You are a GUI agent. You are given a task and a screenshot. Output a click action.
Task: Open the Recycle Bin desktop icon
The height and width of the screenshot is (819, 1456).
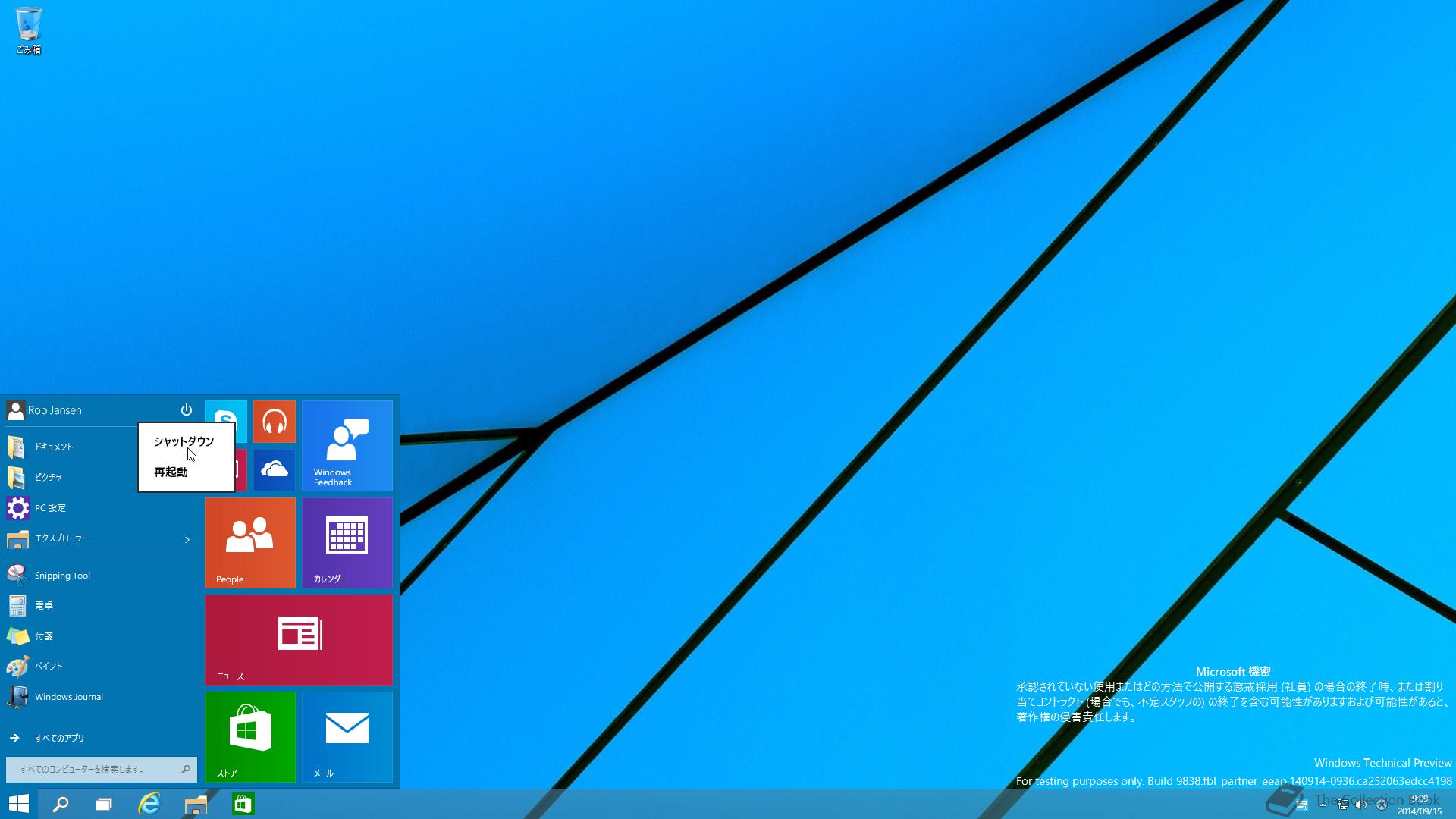tap(28, 30)
